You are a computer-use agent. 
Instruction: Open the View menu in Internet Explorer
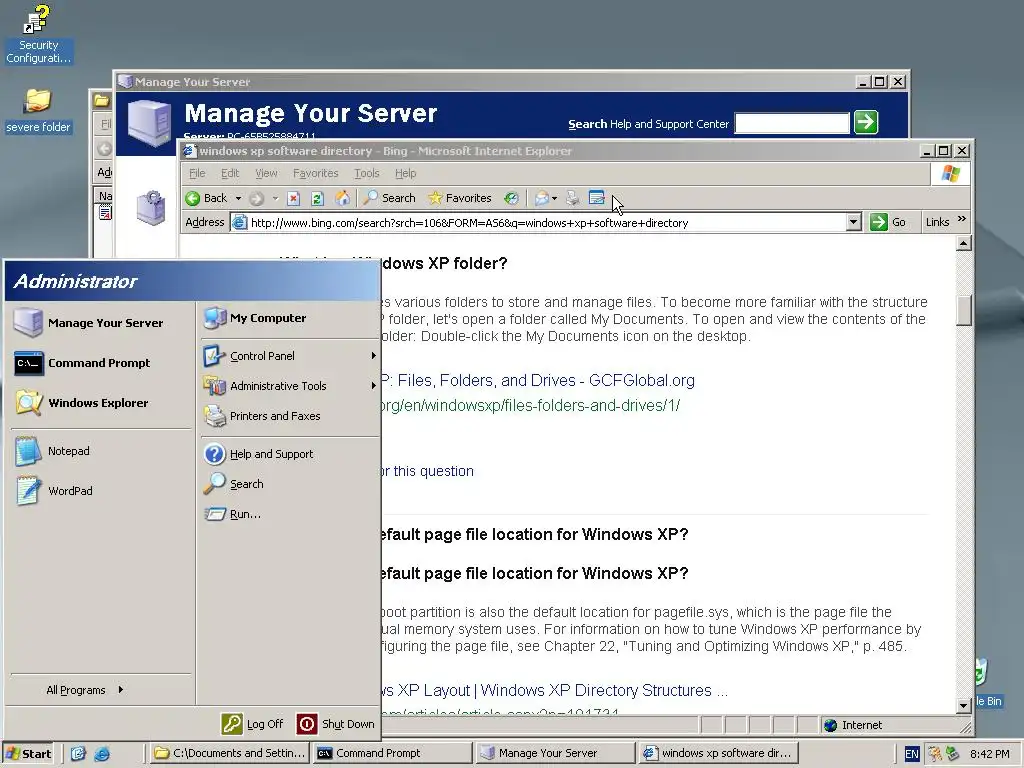click(x=266, y=173)
